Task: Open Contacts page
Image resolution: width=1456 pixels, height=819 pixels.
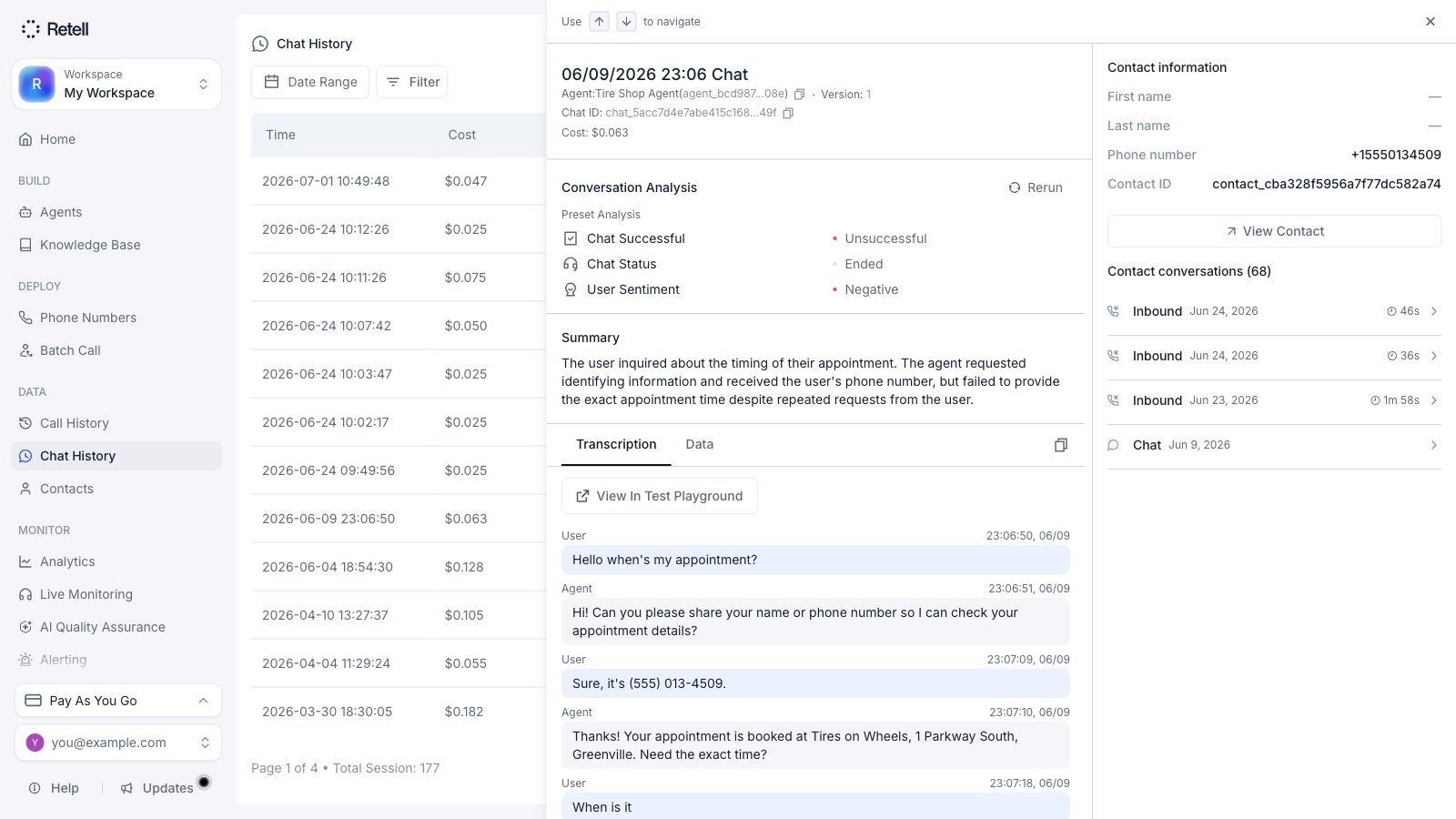Action: click(x=116, y=489)
